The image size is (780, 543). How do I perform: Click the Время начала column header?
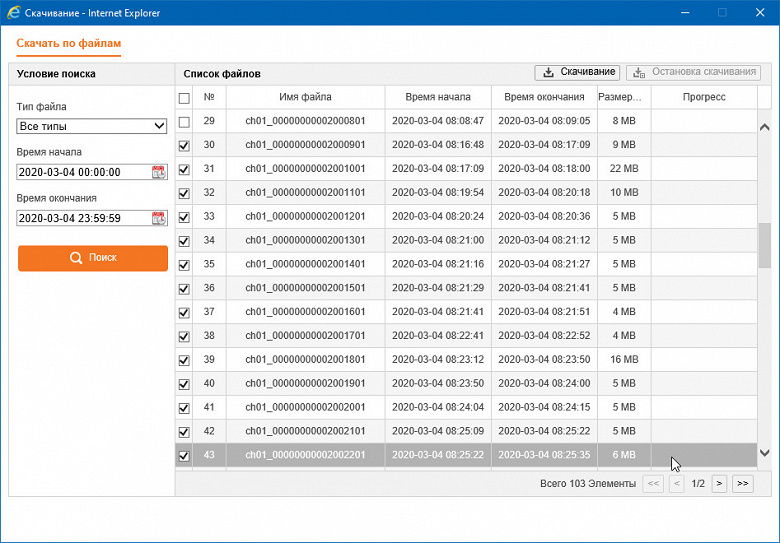click(x=438, y=97)
